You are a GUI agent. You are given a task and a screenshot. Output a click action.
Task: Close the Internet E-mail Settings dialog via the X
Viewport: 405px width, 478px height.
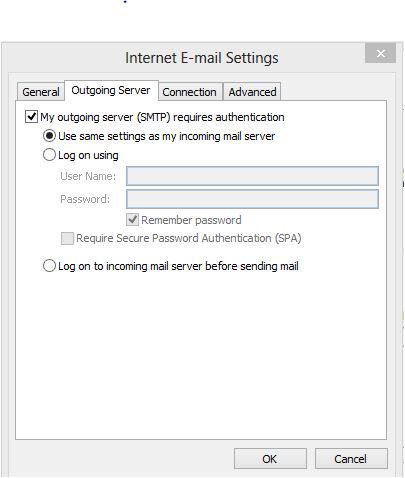(381, 53)
